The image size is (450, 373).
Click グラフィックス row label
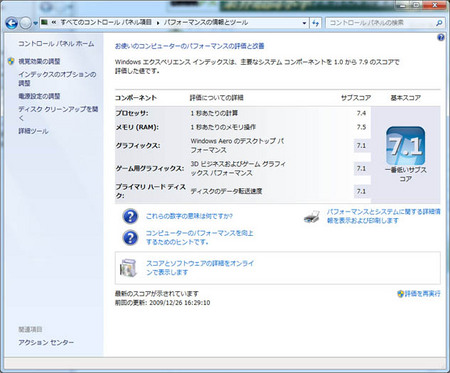[x=138, y=145]
